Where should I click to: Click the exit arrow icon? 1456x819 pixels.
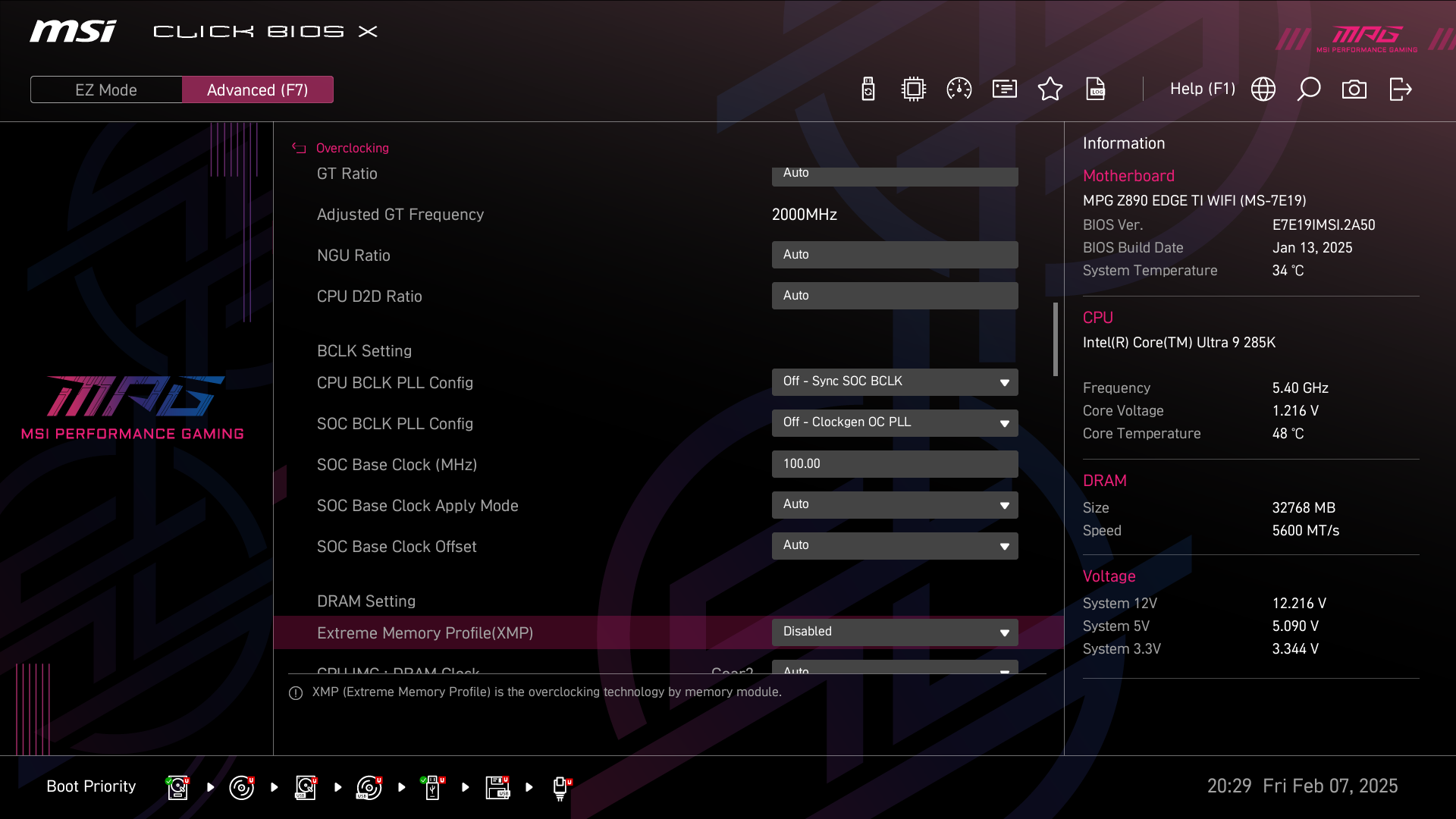(1401, 89)
